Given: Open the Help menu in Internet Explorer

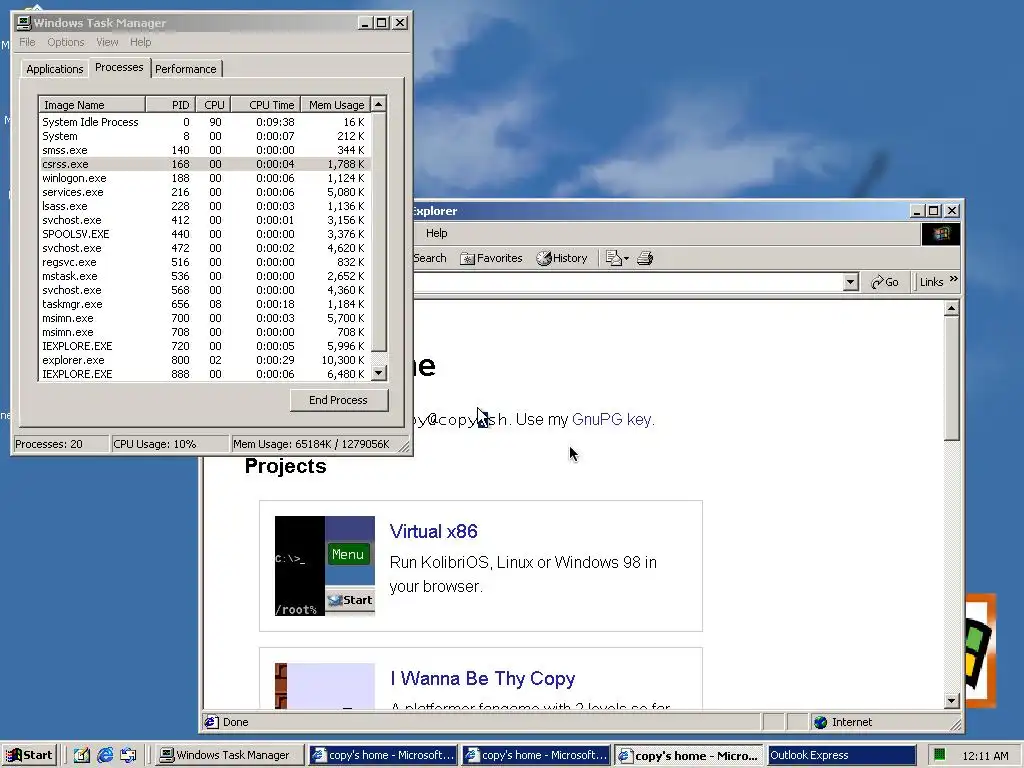Looking at the screenshot, I should [x=437, y=233].
